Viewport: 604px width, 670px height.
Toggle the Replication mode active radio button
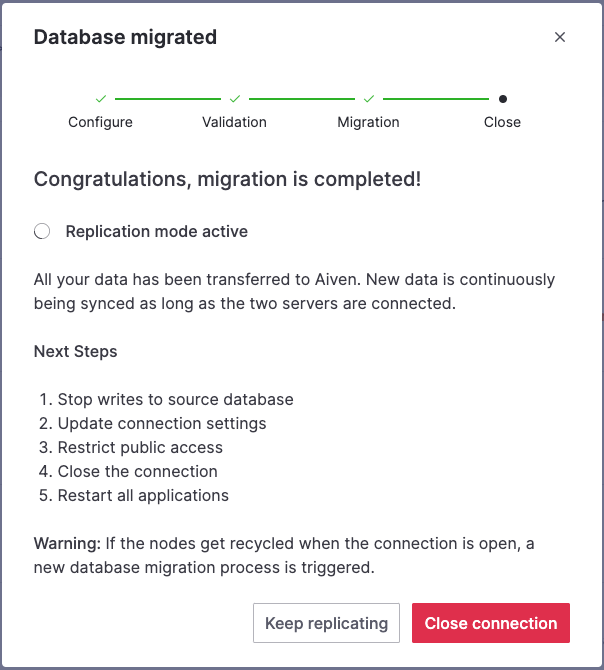(42, 232)
